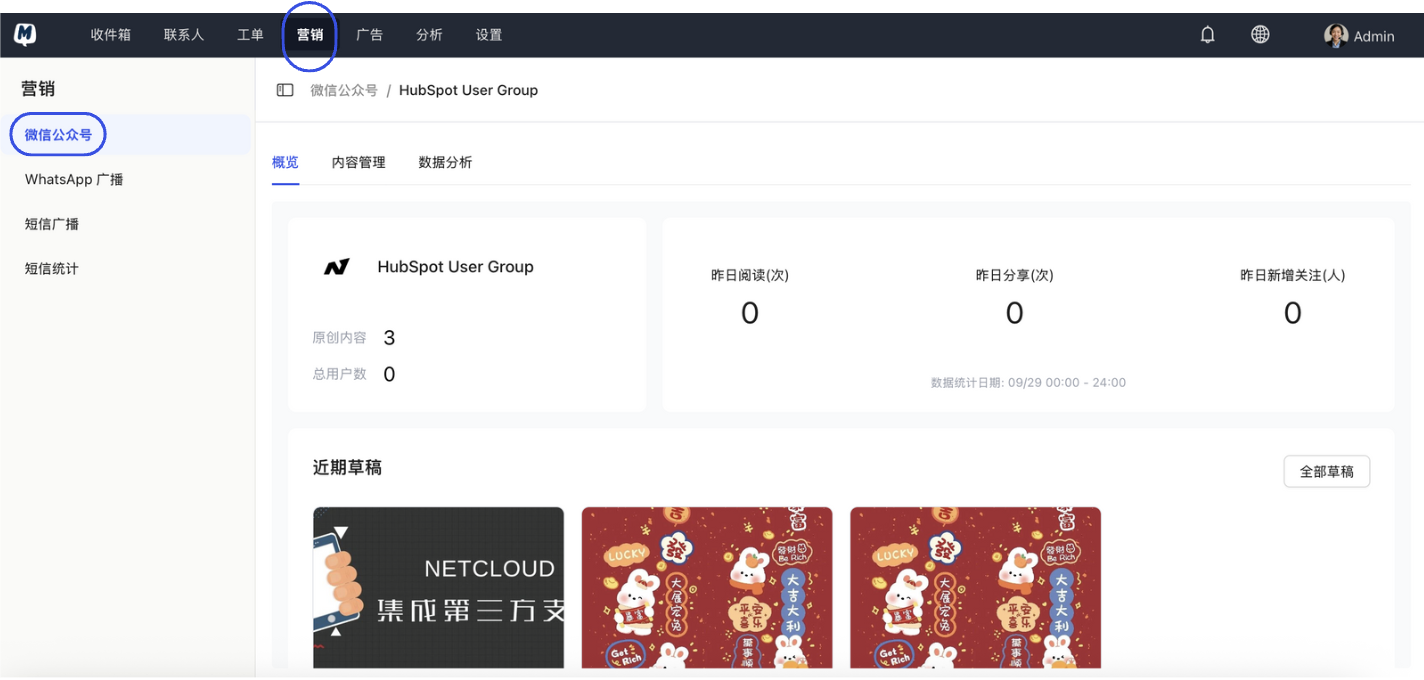This screenshot has width=1424, height=680.
Task: Open the 广告 section
Action: [x=369, y=33]
